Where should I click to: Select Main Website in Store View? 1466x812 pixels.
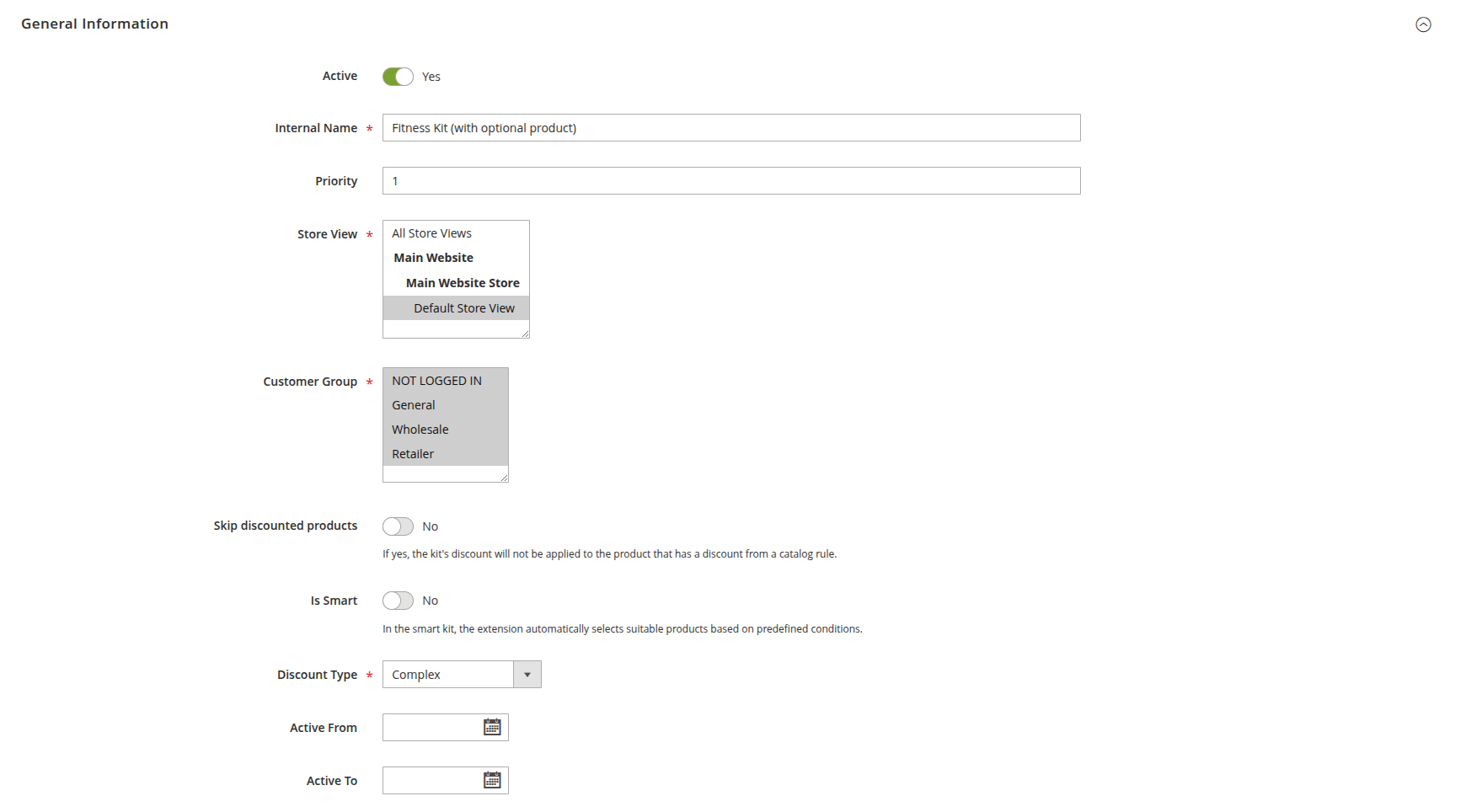433,258
